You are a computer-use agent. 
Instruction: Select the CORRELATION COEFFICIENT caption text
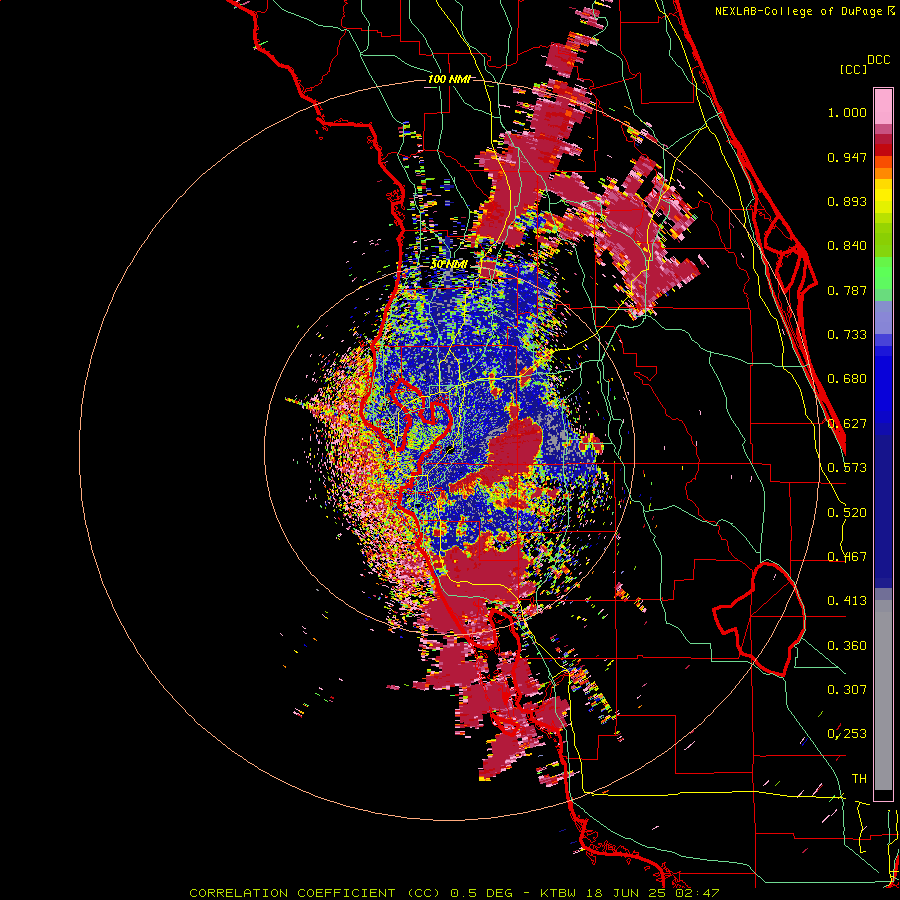tap(292, 893)
